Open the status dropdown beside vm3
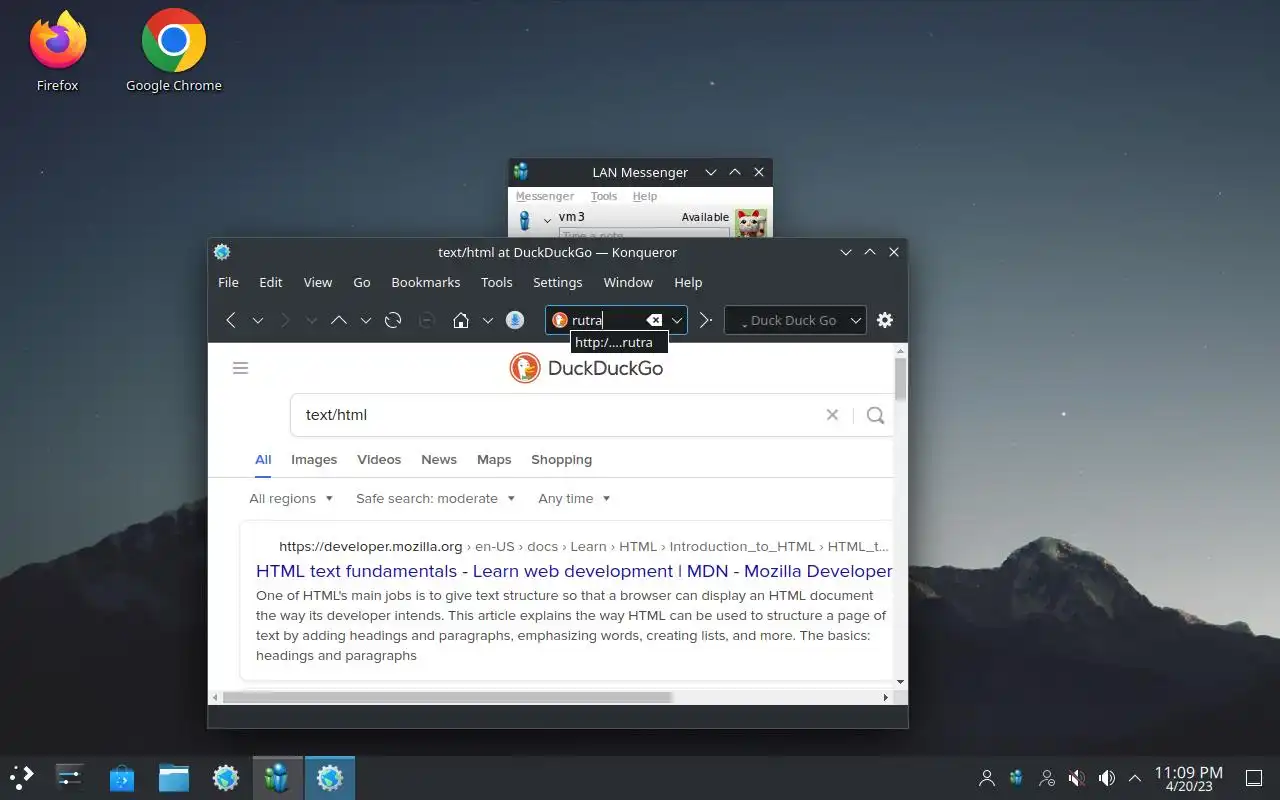Viewport: 1280px width, 800px height. pyautogui.click(x=547, y=220)
